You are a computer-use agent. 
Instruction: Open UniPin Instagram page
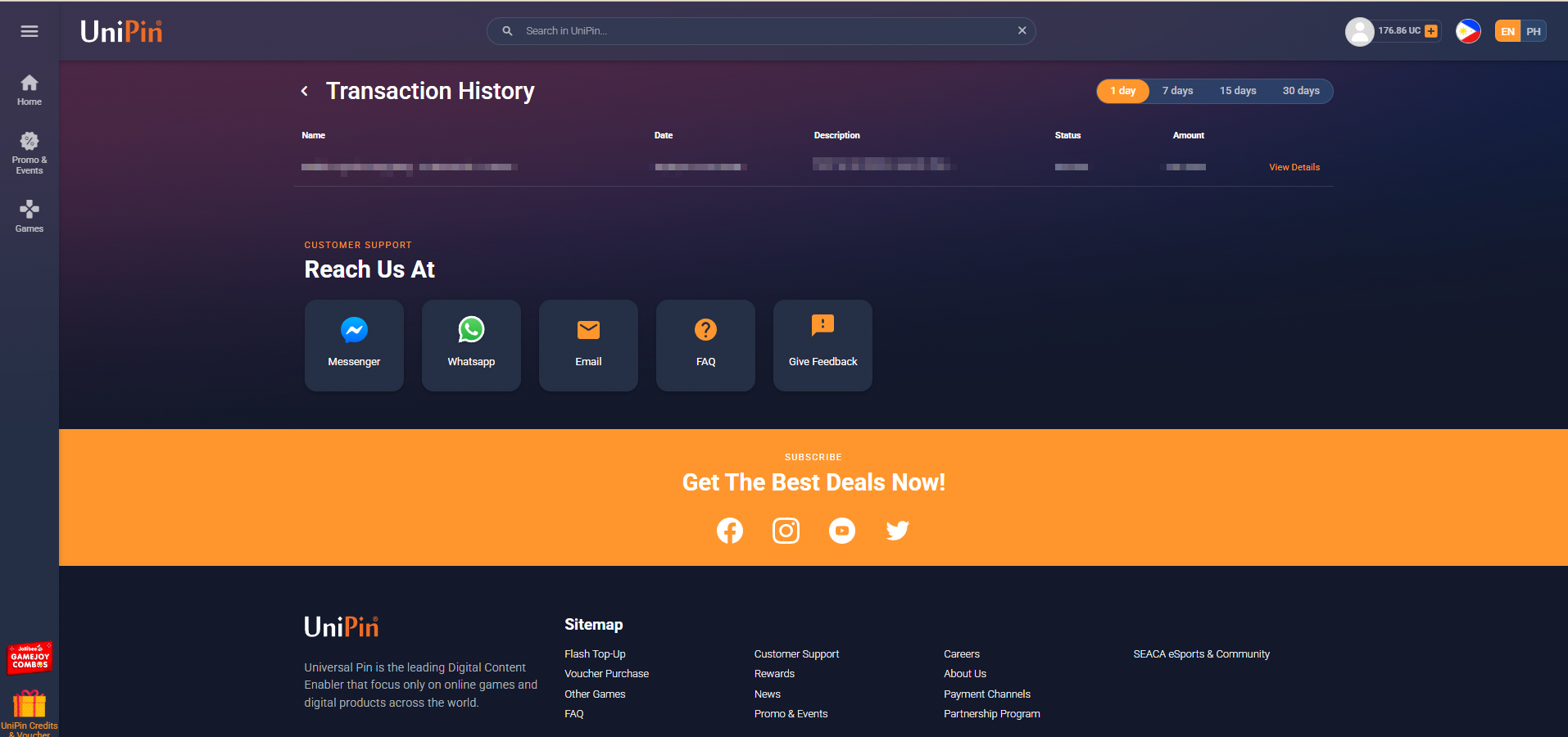pos(786,531)
